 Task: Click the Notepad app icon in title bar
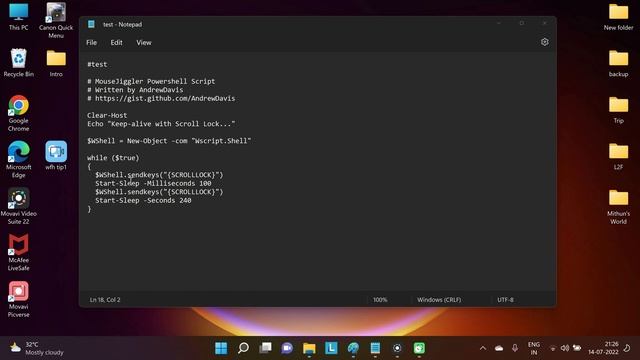point(91,24)
